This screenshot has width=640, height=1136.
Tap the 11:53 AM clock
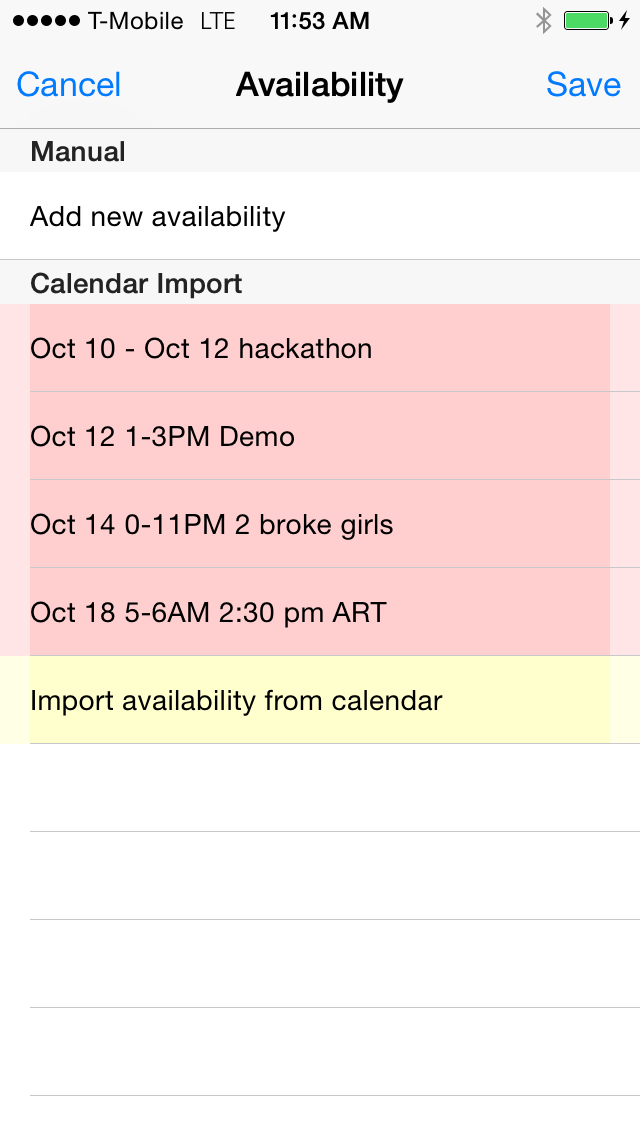click(x=320, y=21)
